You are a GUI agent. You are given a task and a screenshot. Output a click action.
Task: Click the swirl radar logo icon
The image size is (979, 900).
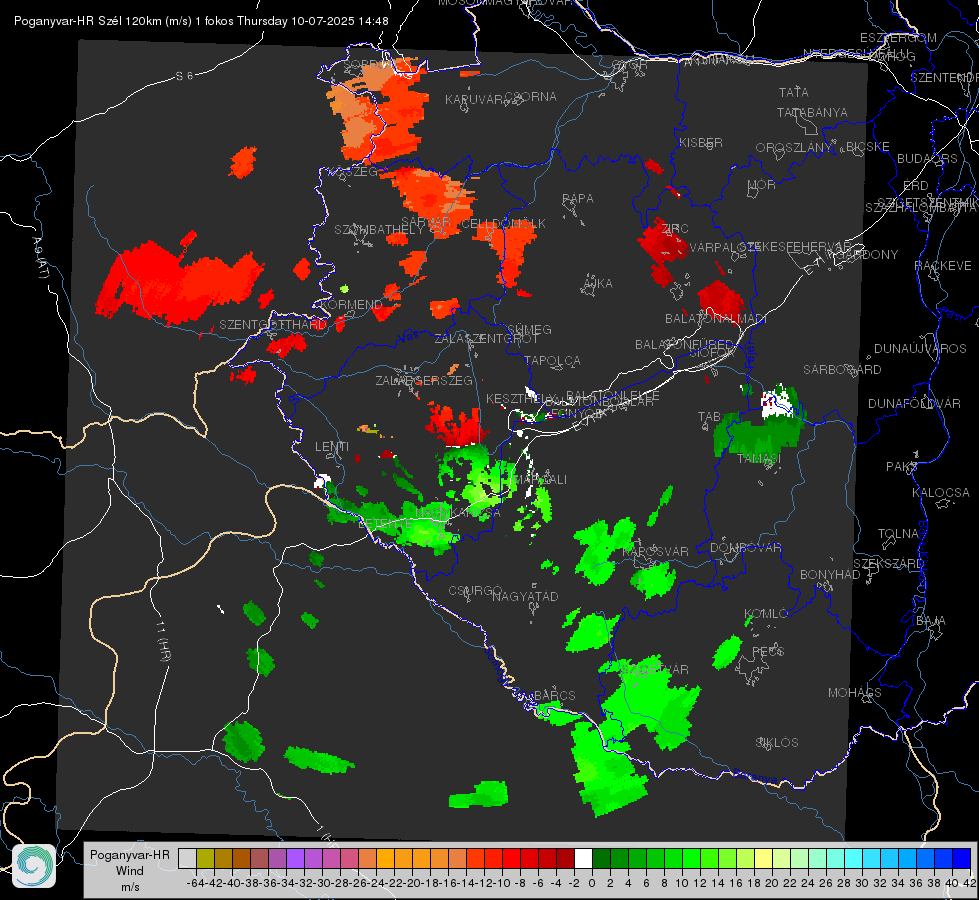[34, 866]
